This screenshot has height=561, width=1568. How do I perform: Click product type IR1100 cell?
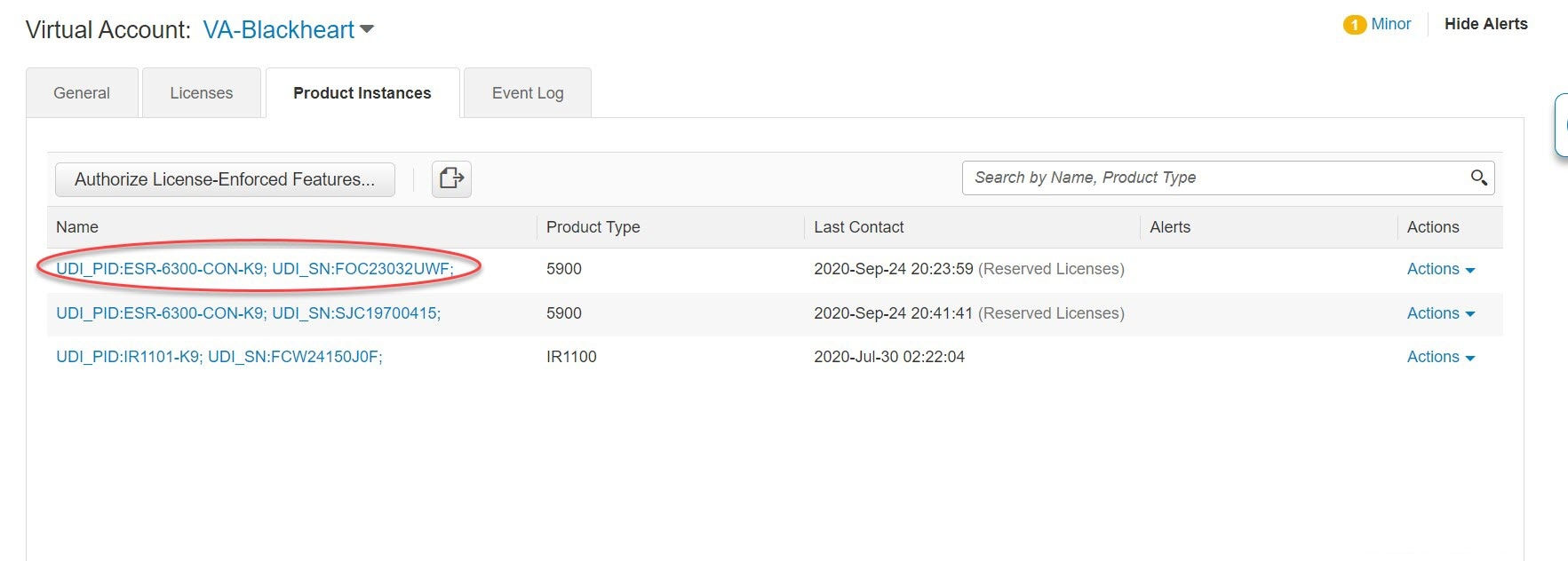click(x=571, y=357)
